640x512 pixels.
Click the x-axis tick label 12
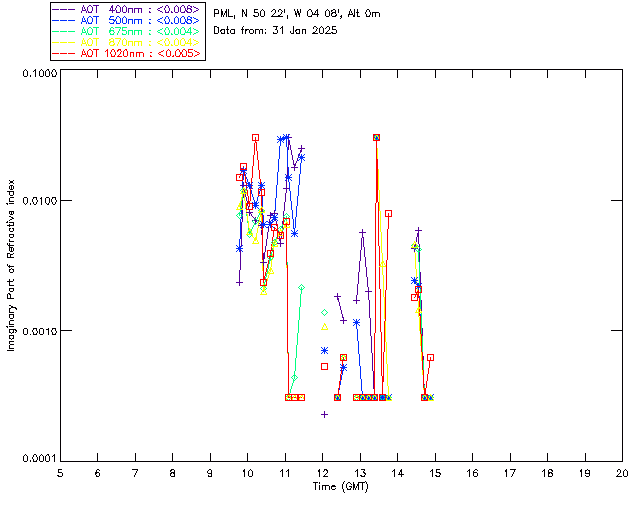tap(322, 473)
